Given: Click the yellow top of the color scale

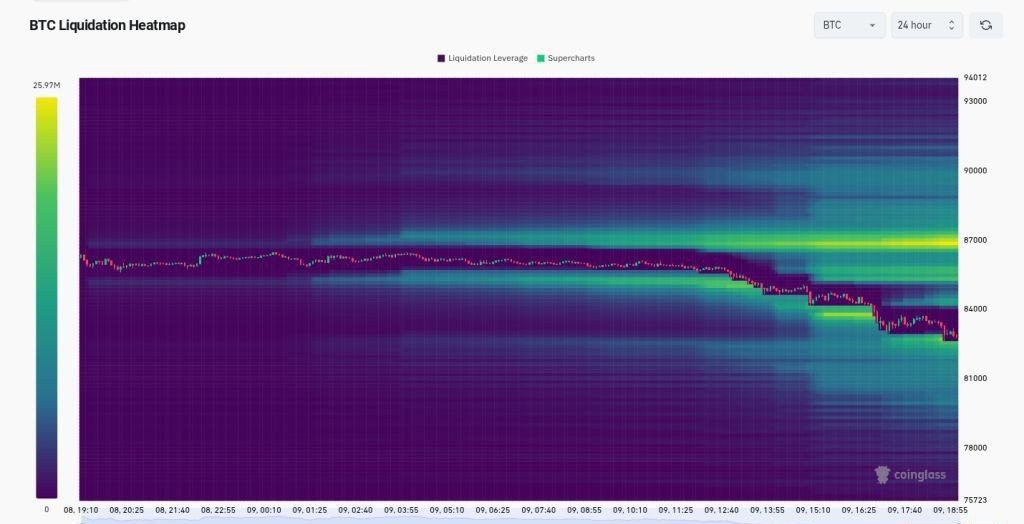Looking at the screenshot, I should pos(46,103).
